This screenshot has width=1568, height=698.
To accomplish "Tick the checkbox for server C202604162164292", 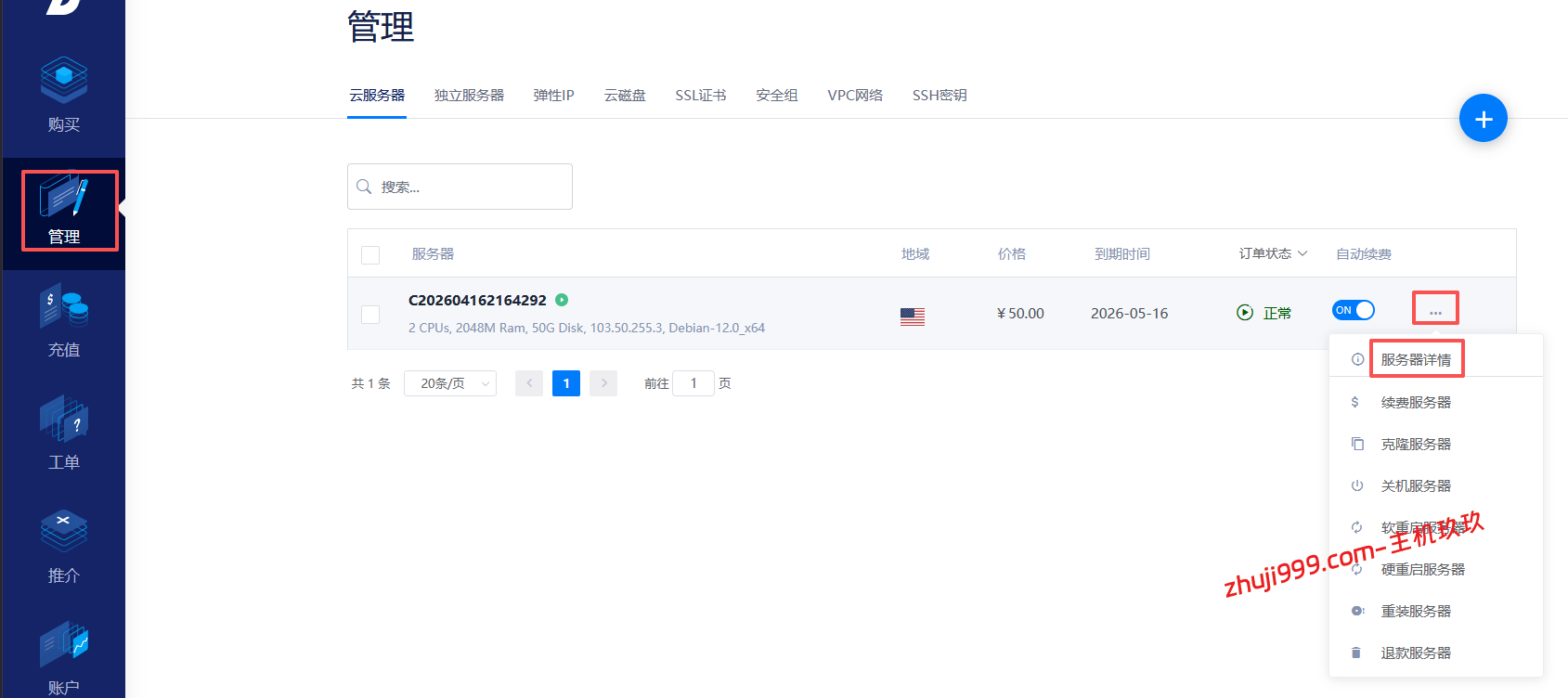I will (370, 315).
